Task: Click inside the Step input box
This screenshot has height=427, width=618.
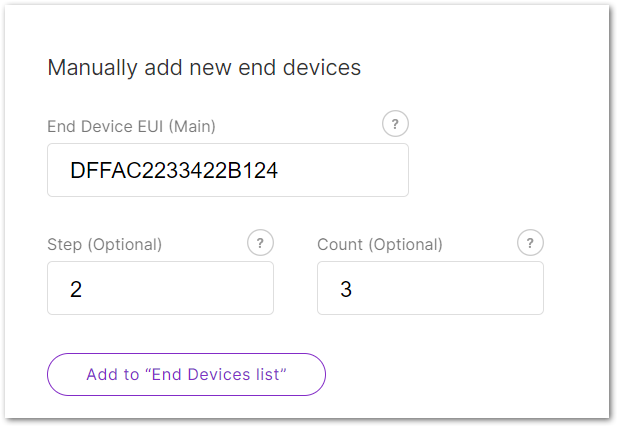Action: (160, 288)
